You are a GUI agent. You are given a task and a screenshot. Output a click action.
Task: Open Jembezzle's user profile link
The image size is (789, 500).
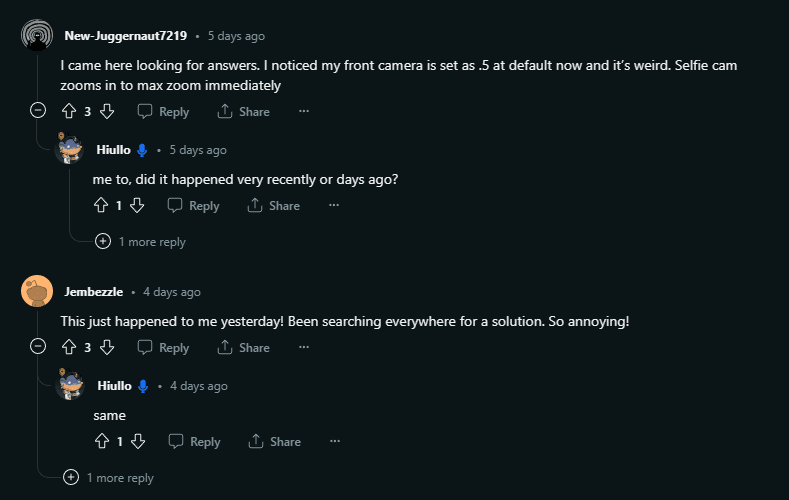(94, 292)
